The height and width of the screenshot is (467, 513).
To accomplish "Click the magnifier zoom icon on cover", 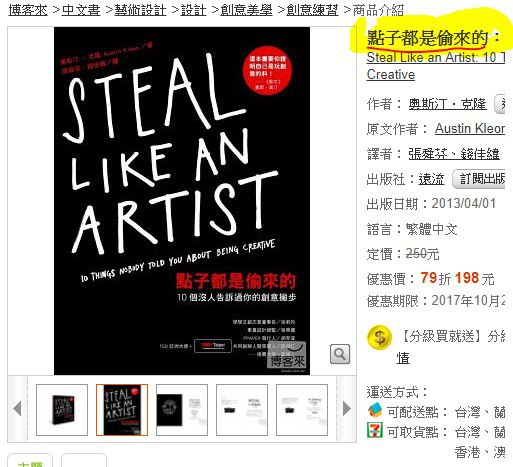I will click(x=340, y=354).
